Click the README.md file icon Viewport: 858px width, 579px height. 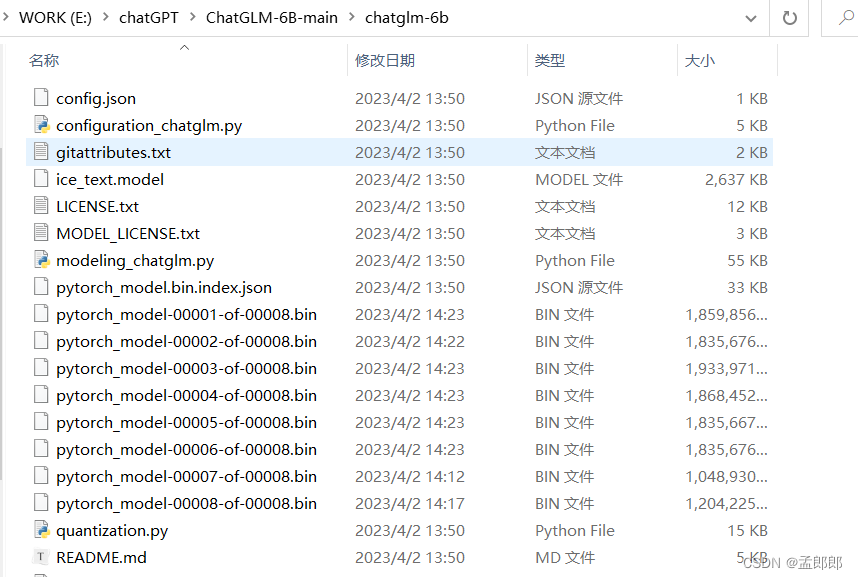pyautogui.click(x=41, y=557)
